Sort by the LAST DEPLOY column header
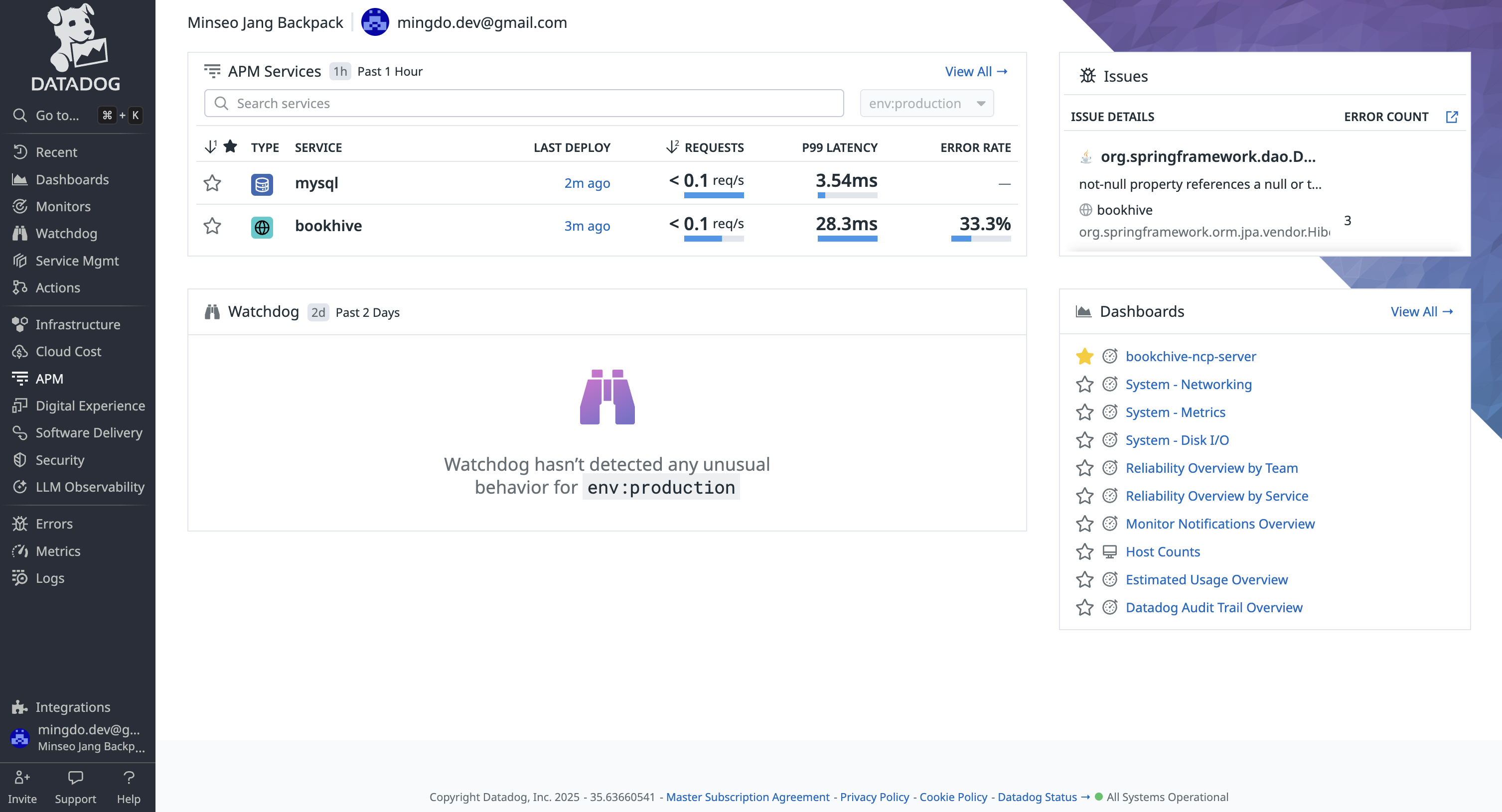 coord(572,147)
